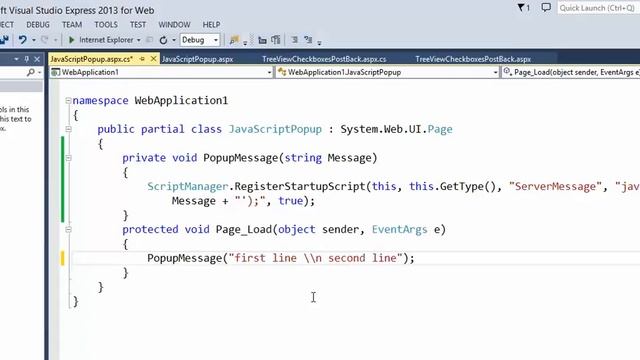
Task: Select the JavaScriptPopup.aspx.cs tab
Action: click(91, 59)
